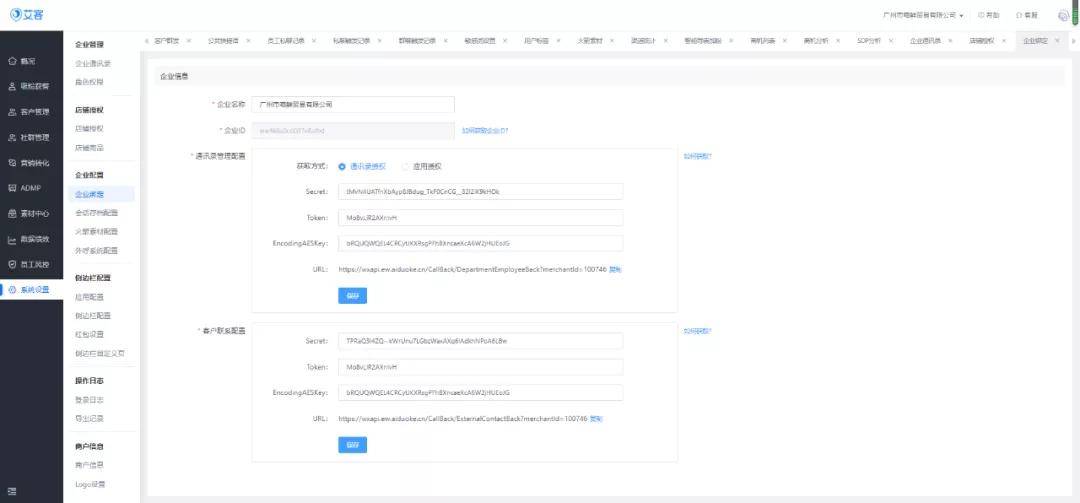This screenshot has height=503, width=1080.
Task: Open the user avatar at top right
Action: pos(1063,16)
